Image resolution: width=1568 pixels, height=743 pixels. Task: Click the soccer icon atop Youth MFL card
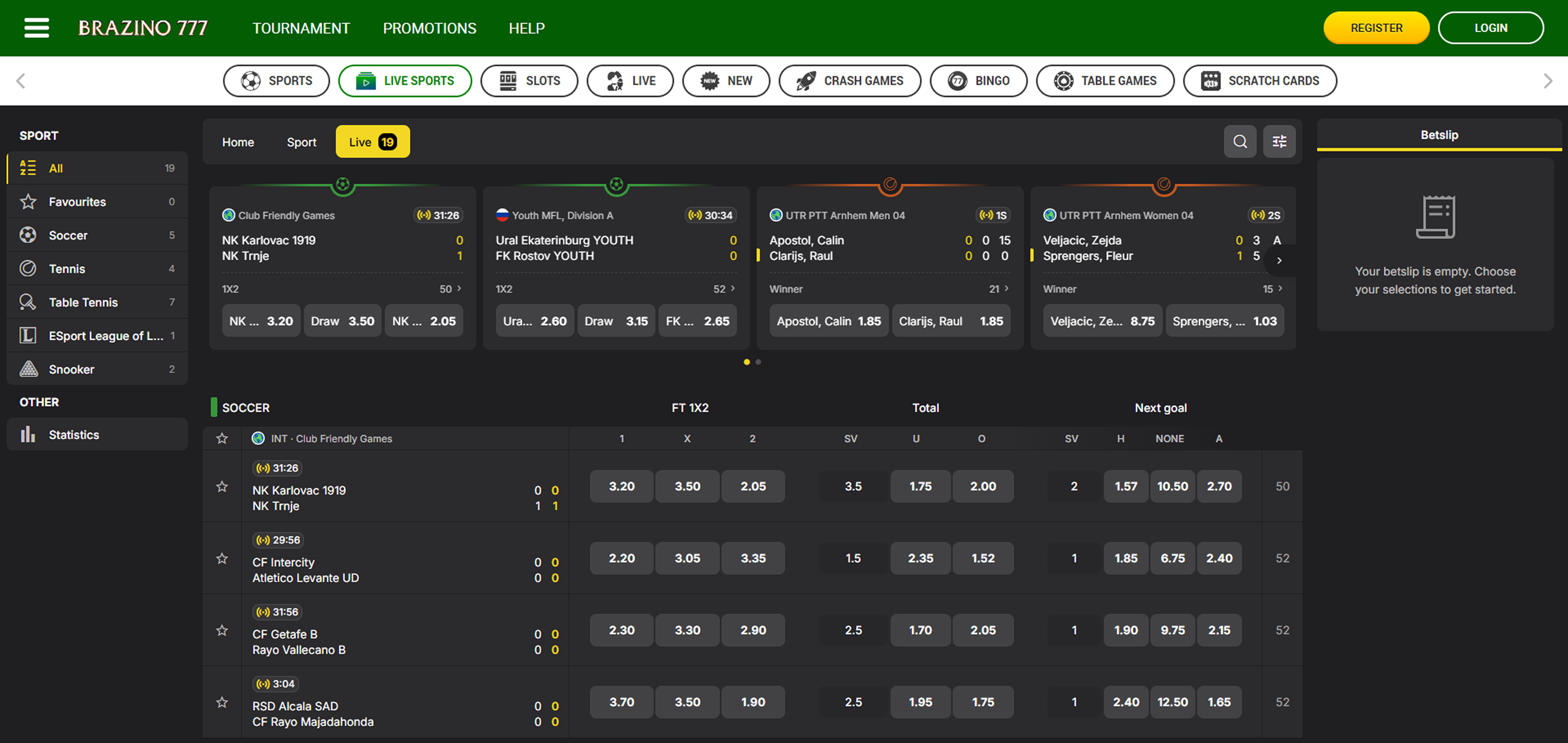616,185
